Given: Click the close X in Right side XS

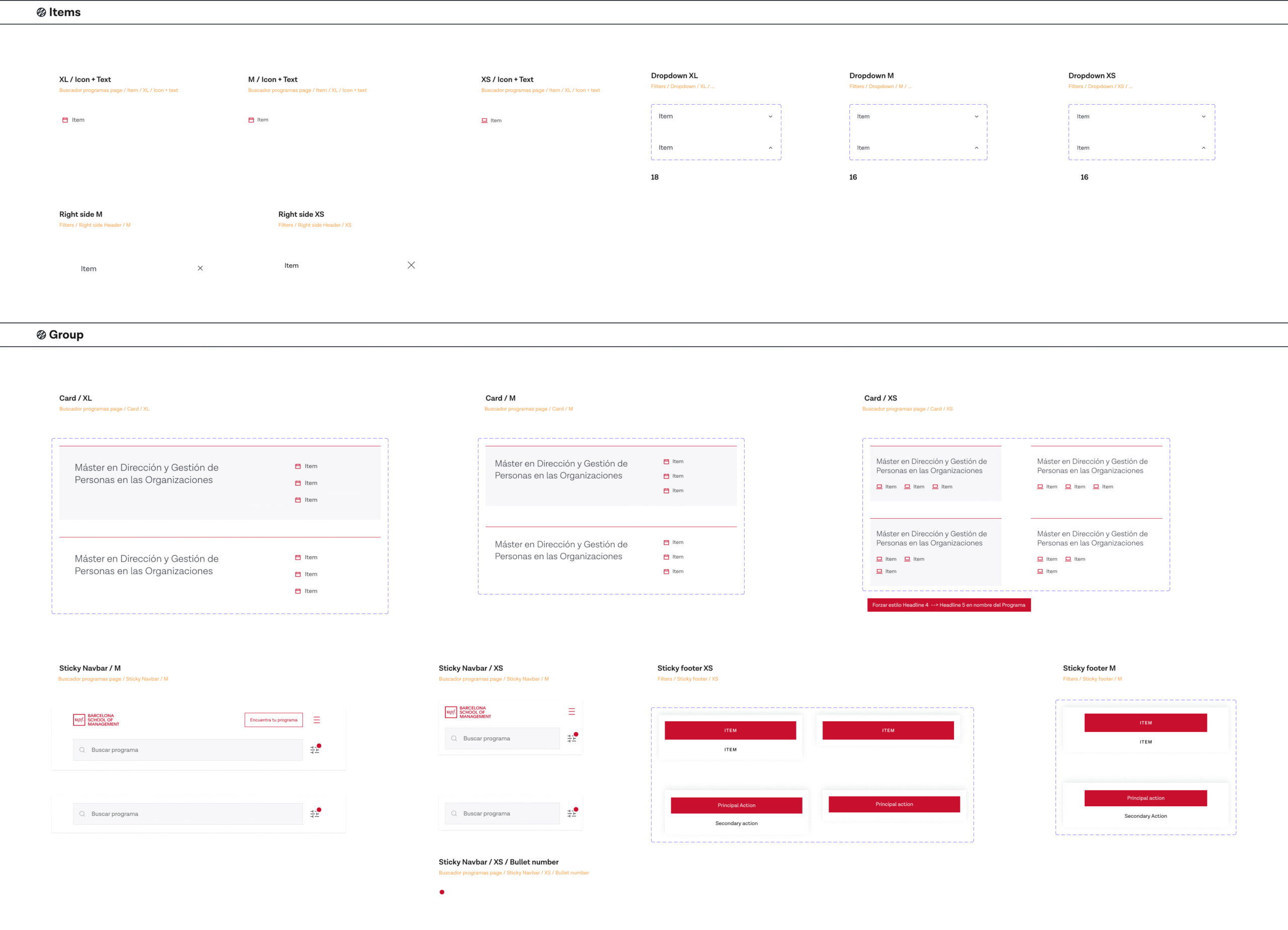Looking at the screenshot, I should coord(411,265).
